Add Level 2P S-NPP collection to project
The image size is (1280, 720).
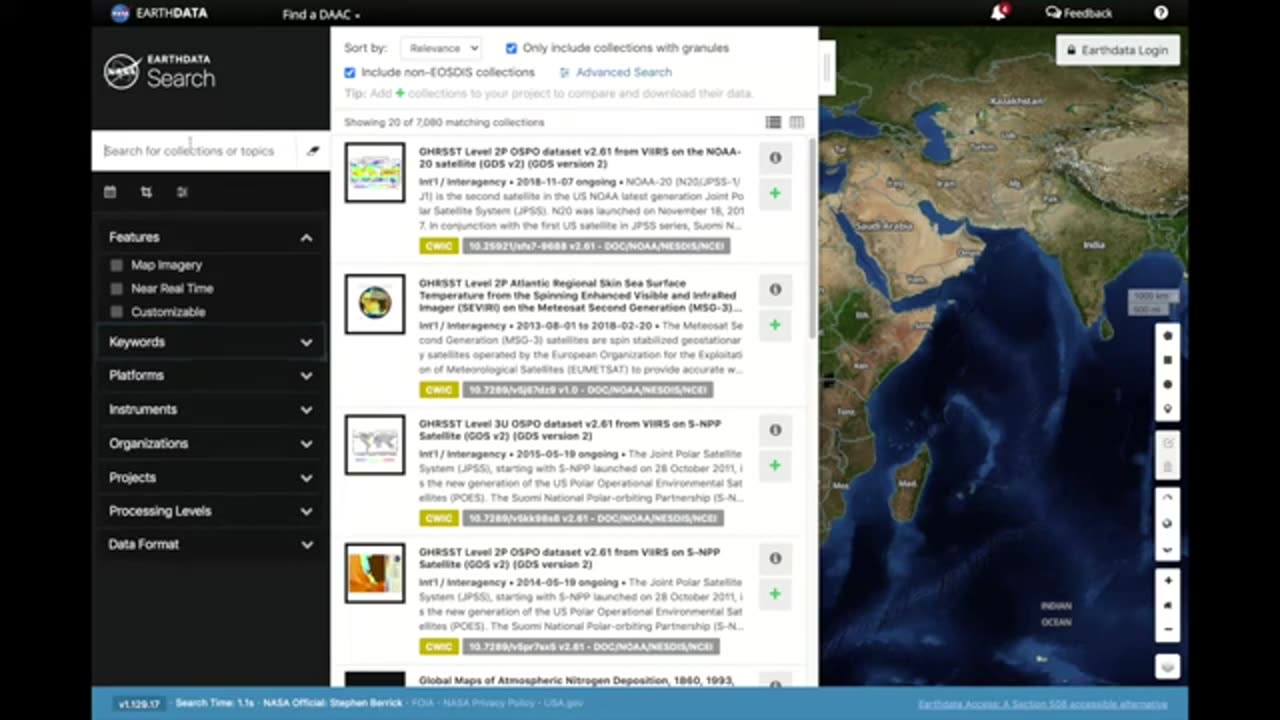pyautogui.click(x=775, y=594)
